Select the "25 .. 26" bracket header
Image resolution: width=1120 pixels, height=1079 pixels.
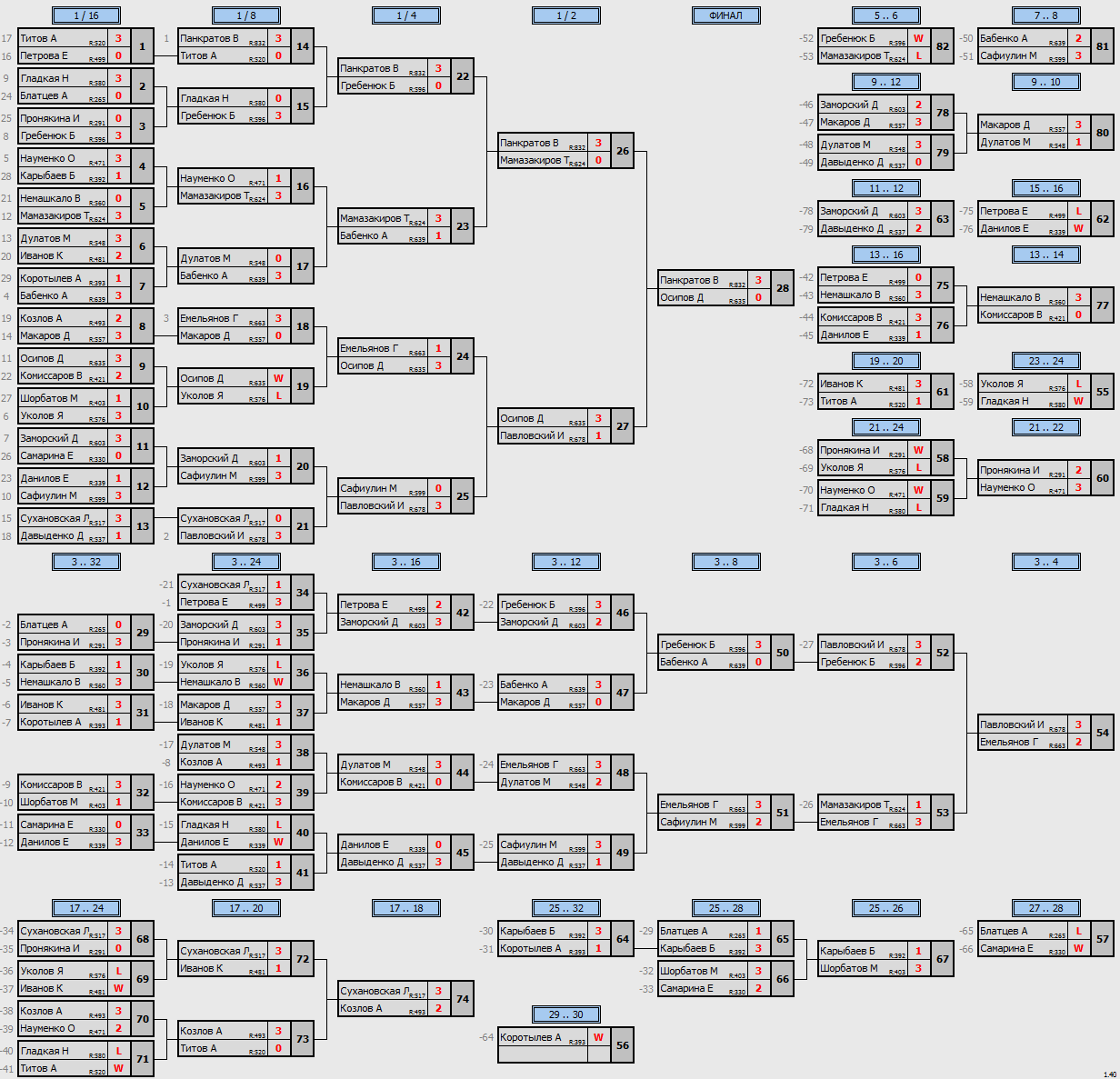tap(886, 908)
